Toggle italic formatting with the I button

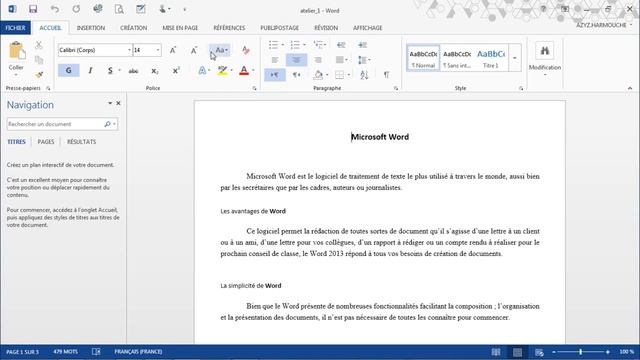click(90, 71)
